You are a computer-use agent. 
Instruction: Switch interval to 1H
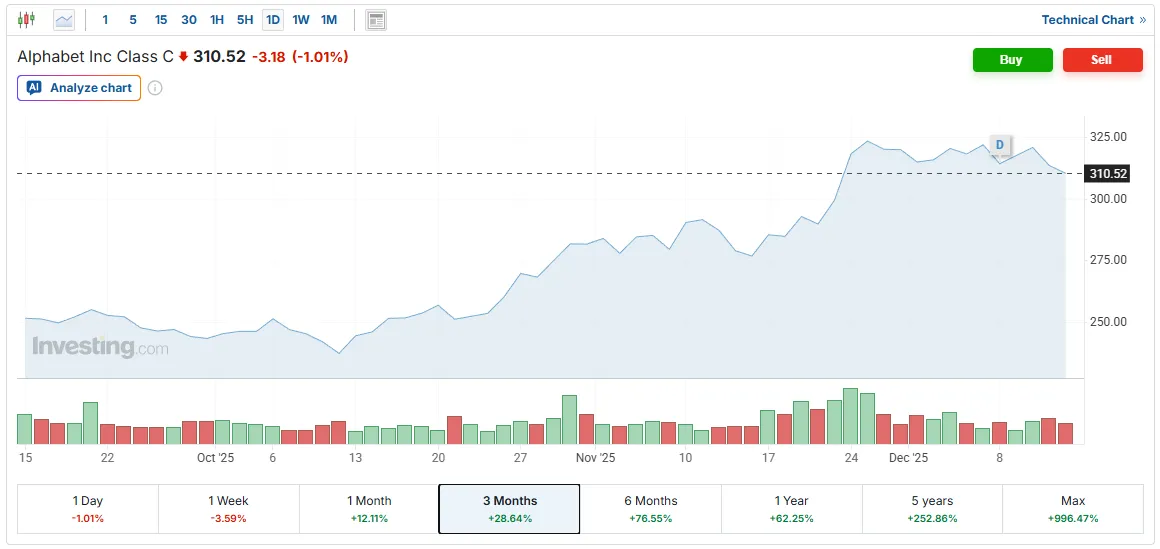pyautogui.click(x=217, y=19)
